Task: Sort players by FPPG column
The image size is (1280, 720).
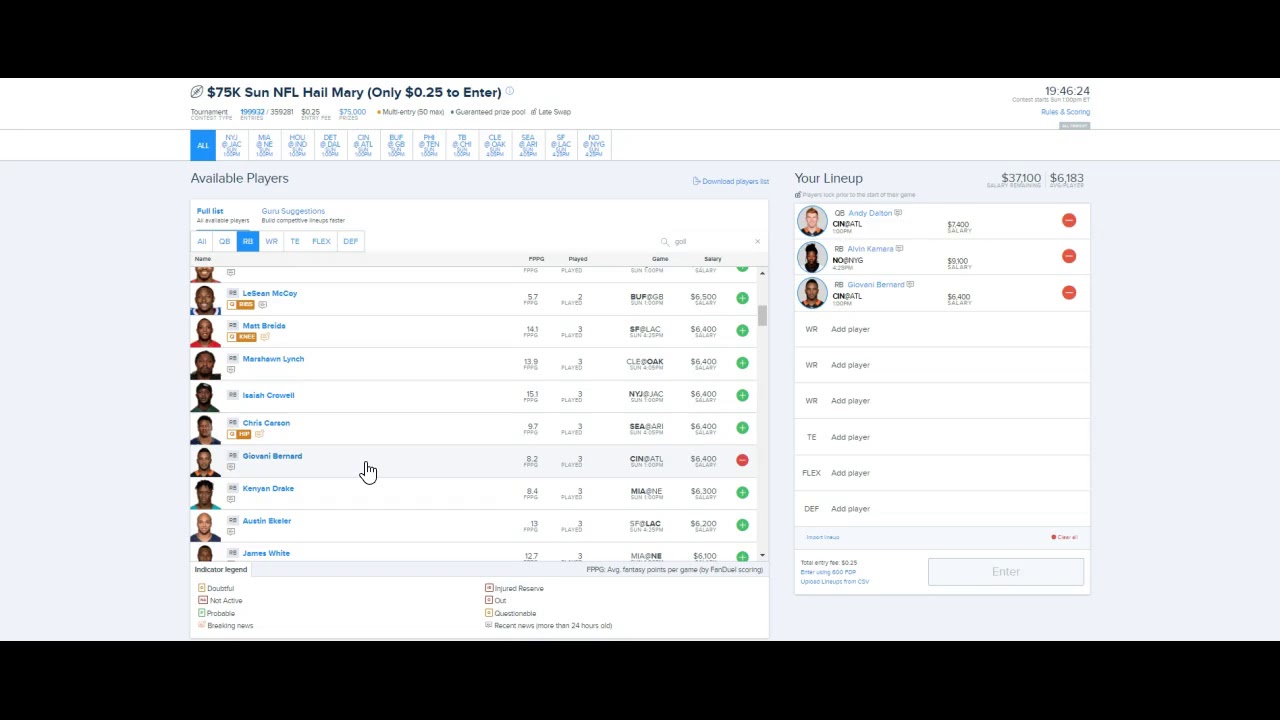Action: (536, 259)
